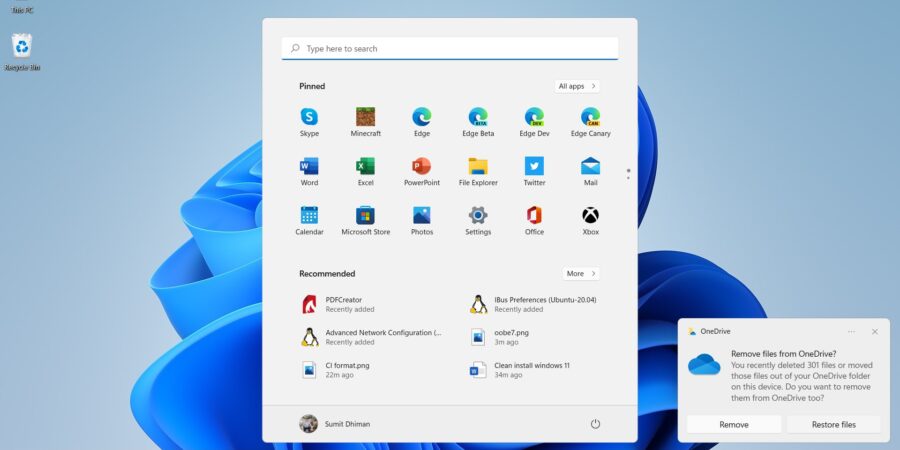Open Skype from pinned apps
900x450 pixels.
pos(309,122)
